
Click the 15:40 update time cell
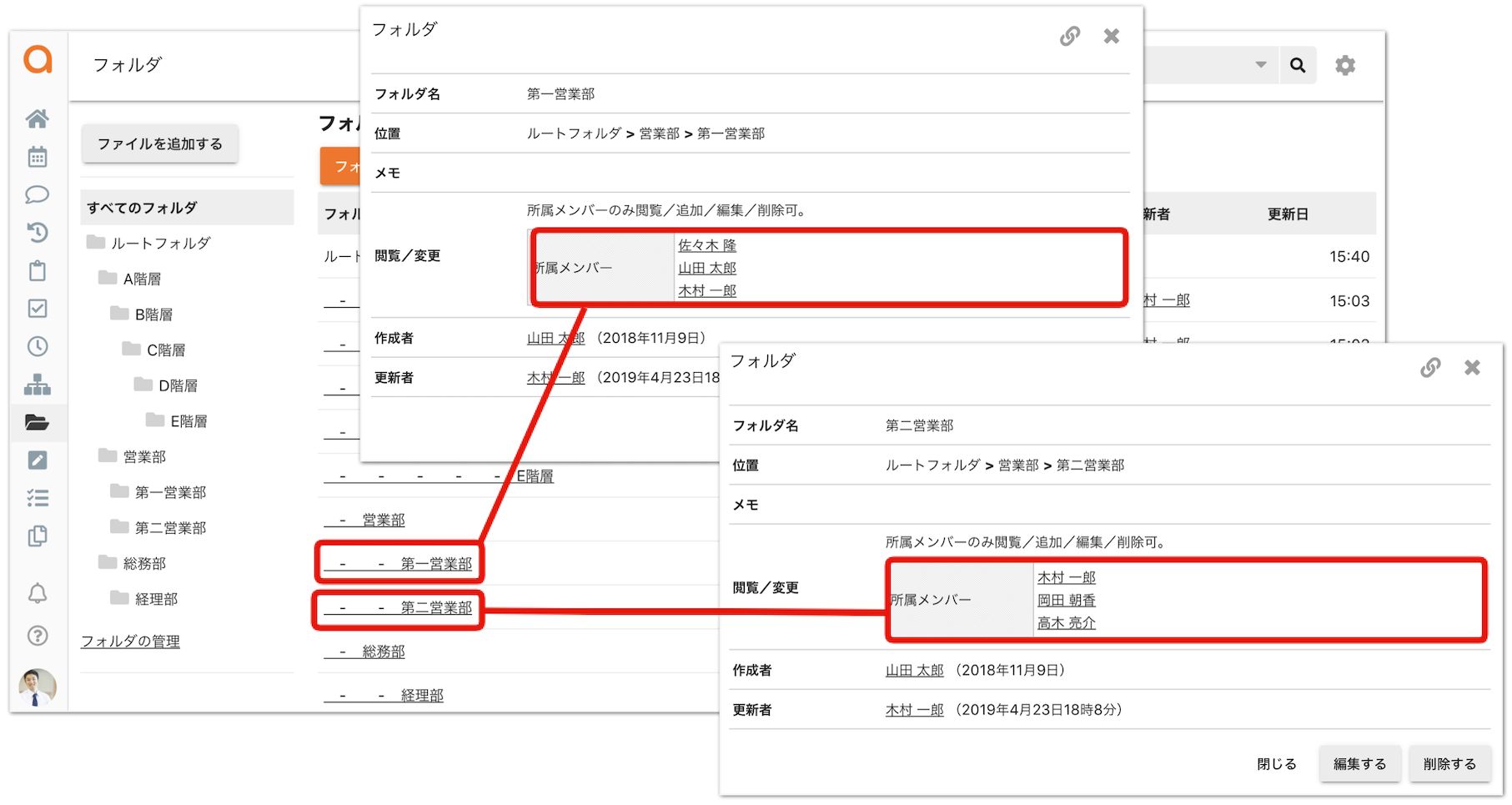click(x=1349, y=257)
